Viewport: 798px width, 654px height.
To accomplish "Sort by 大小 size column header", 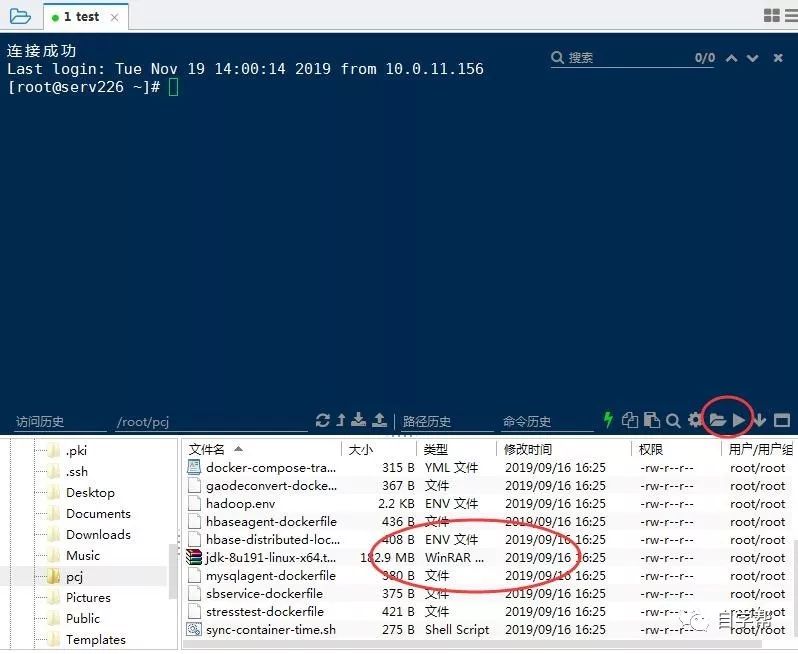I will [379, 449].
